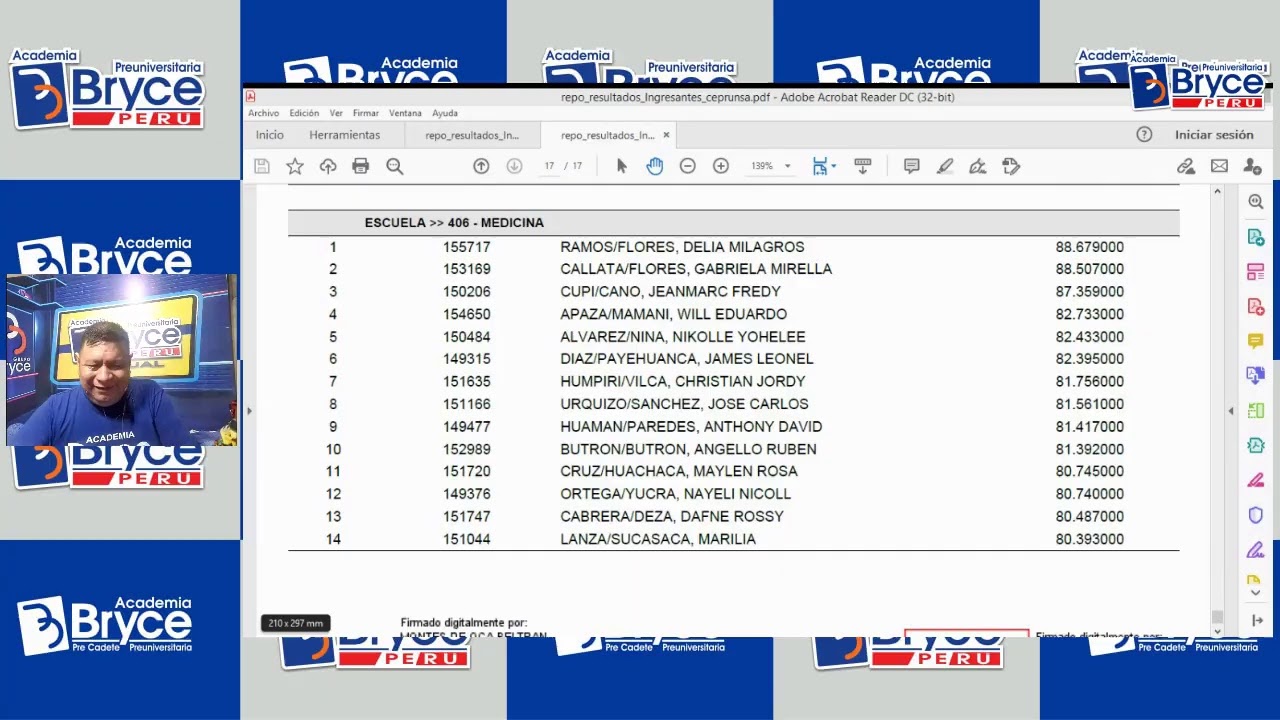This screenshot has width=1280, height=720.
Task: Open the find text magnifier tool
Action: click(x=395, y=166)
